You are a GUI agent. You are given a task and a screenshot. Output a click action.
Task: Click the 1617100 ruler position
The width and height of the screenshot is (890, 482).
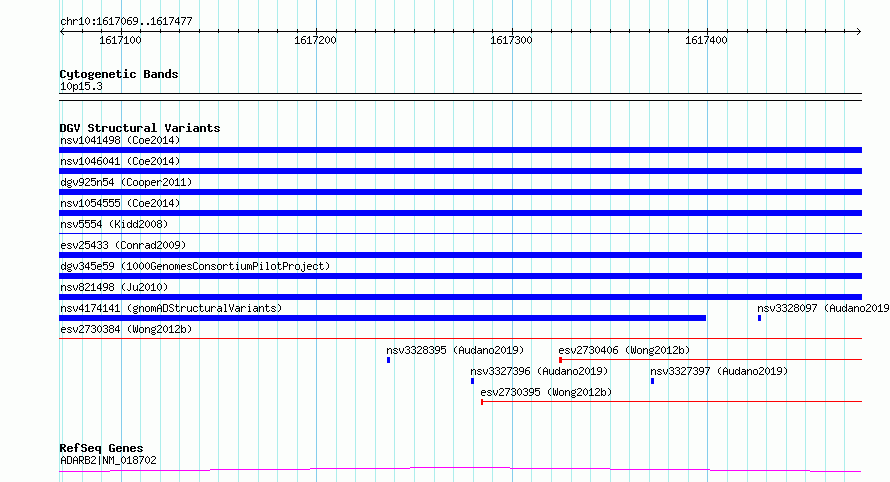[120, 40]
